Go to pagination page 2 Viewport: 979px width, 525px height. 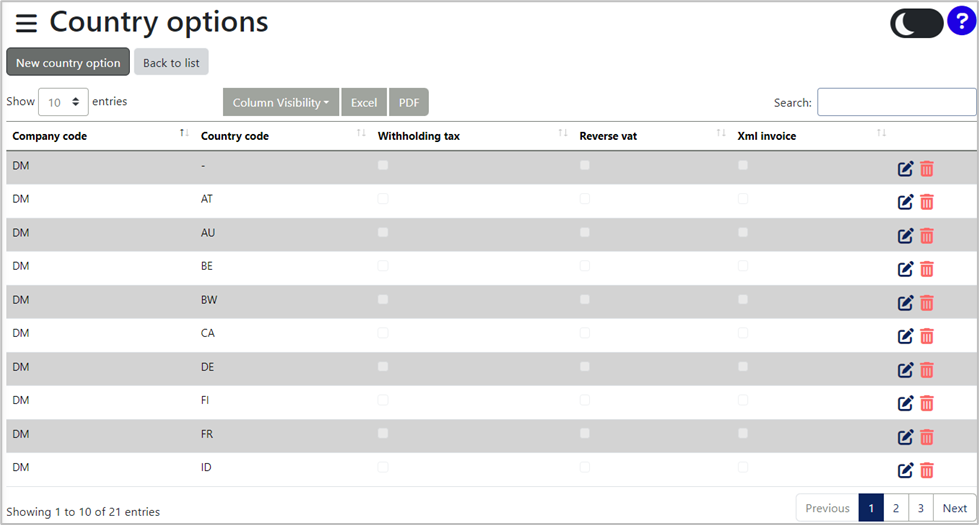896,508
